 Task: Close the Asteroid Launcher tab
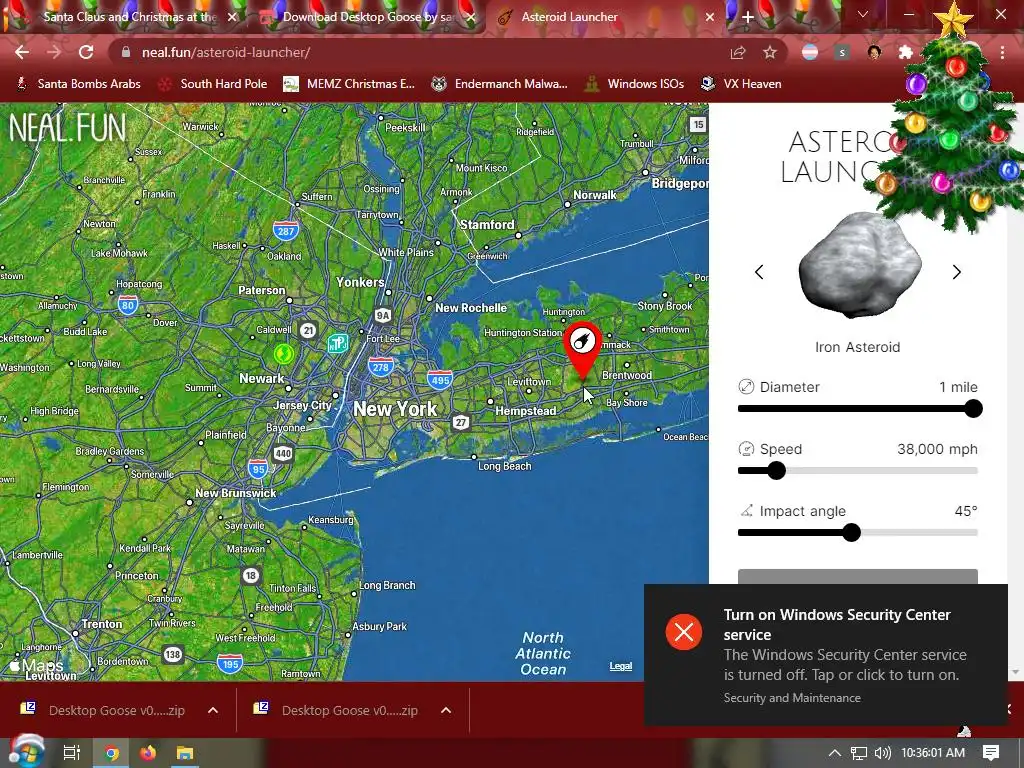click(710, 18)
